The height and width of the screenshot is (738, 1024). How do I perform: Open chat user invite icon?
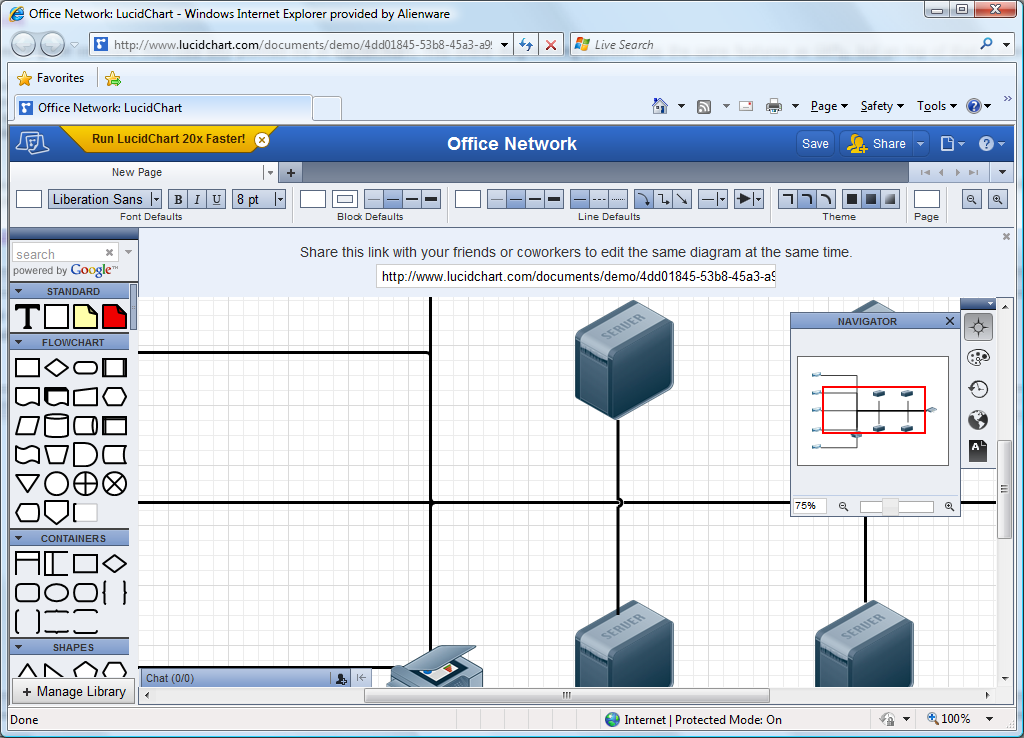point(341,679)
